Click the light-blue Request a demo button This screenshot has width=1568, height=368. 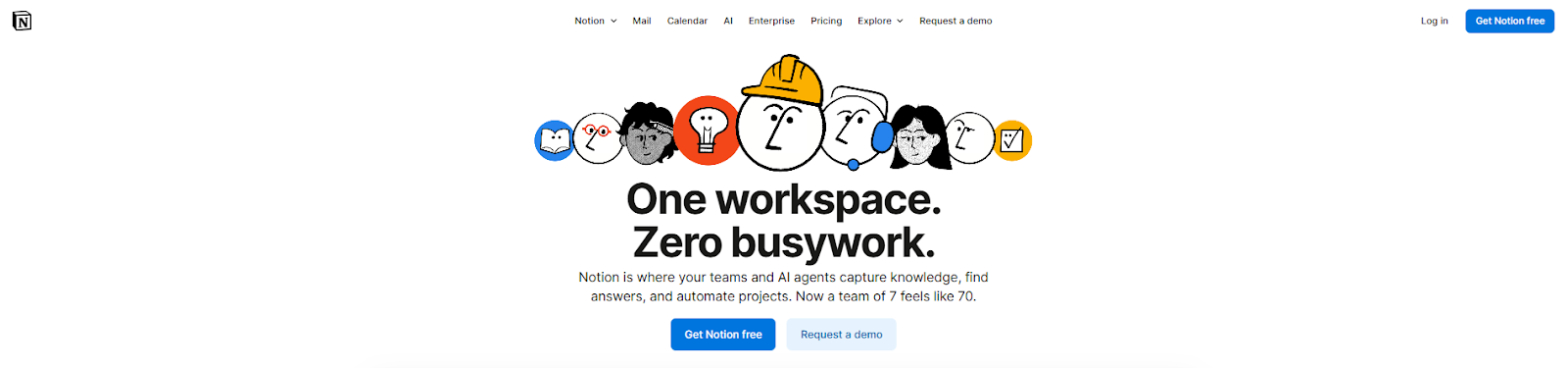(x=841, y=335)
